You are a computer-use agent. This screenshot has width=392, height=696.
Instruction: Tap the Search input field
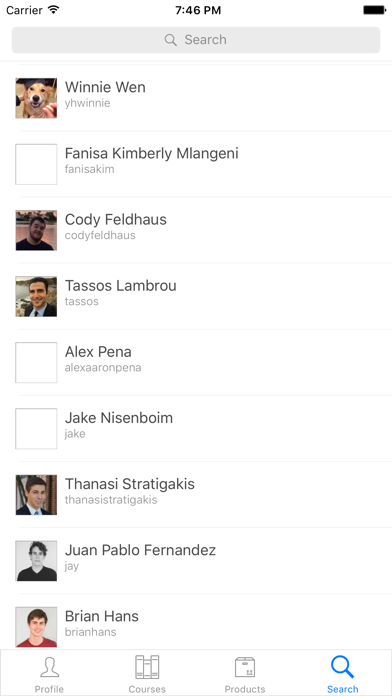click(x=196, y=40)
